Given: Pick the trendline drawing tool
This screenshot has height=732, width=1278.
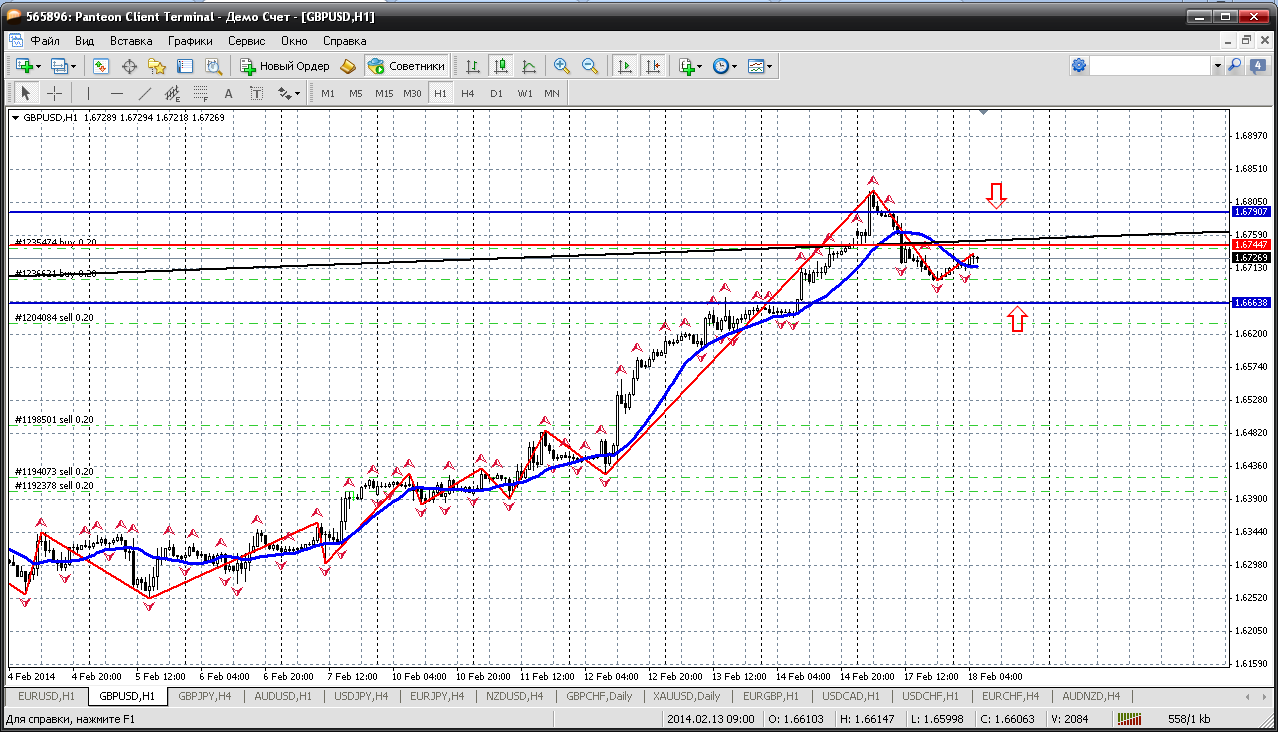Looking at the screenshot, I should click(x=144, y=93).
